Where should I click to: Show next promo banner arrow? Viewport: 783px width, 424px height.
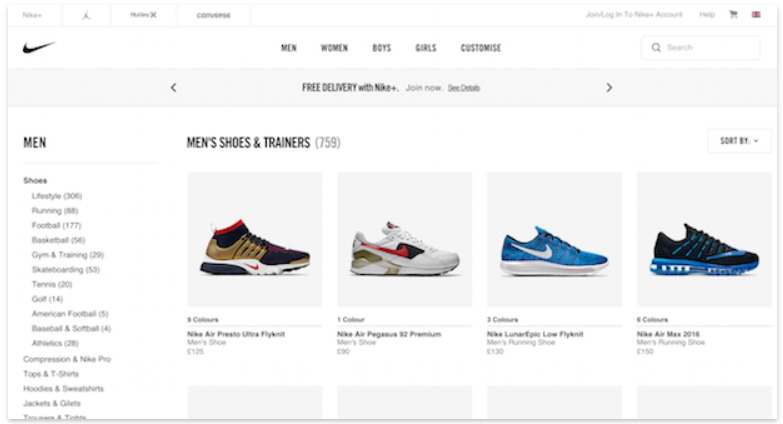pyautogui.click(x=609, y=87)
